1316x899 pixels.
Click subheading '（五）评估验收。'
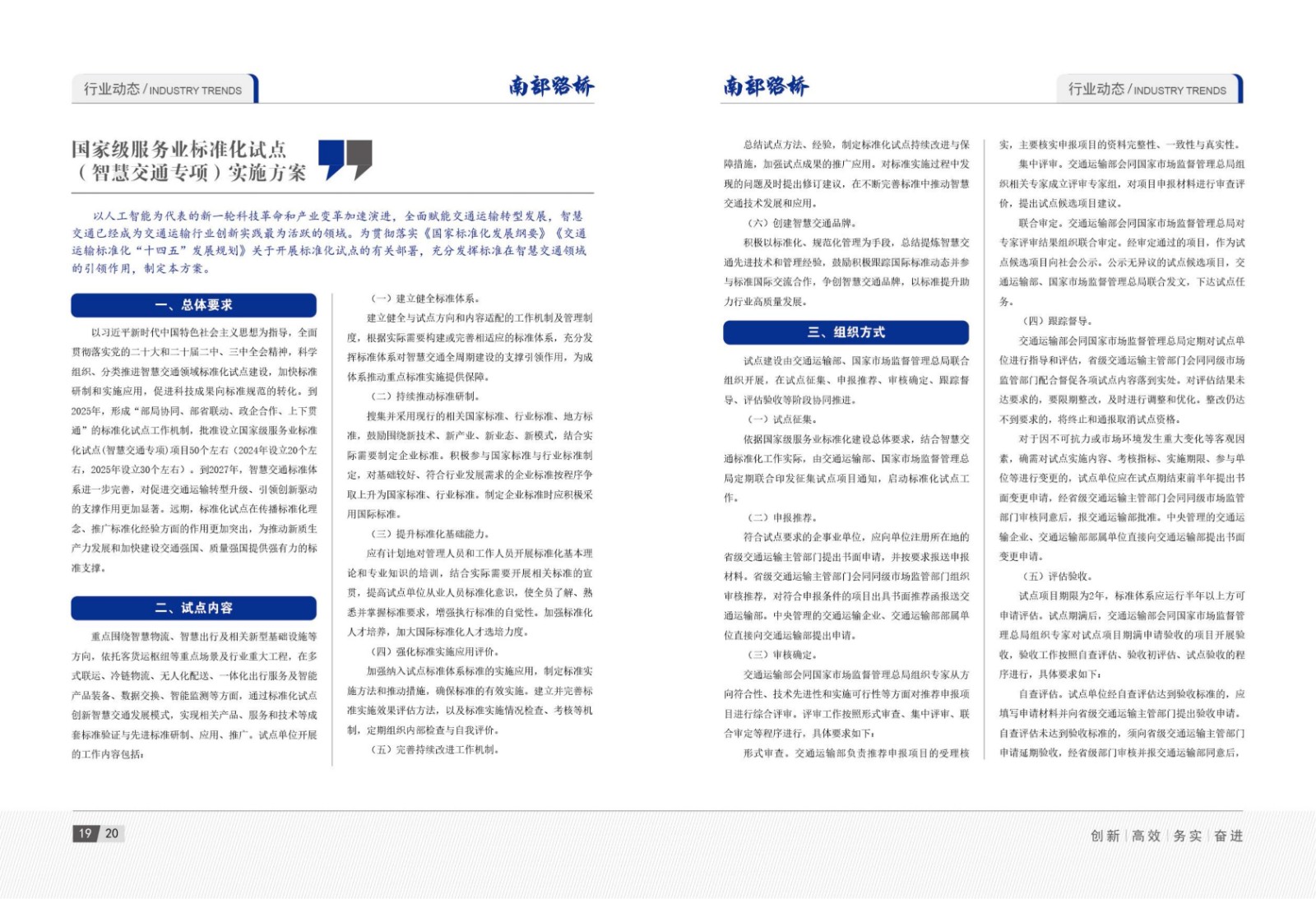(x=1057, y=577)
